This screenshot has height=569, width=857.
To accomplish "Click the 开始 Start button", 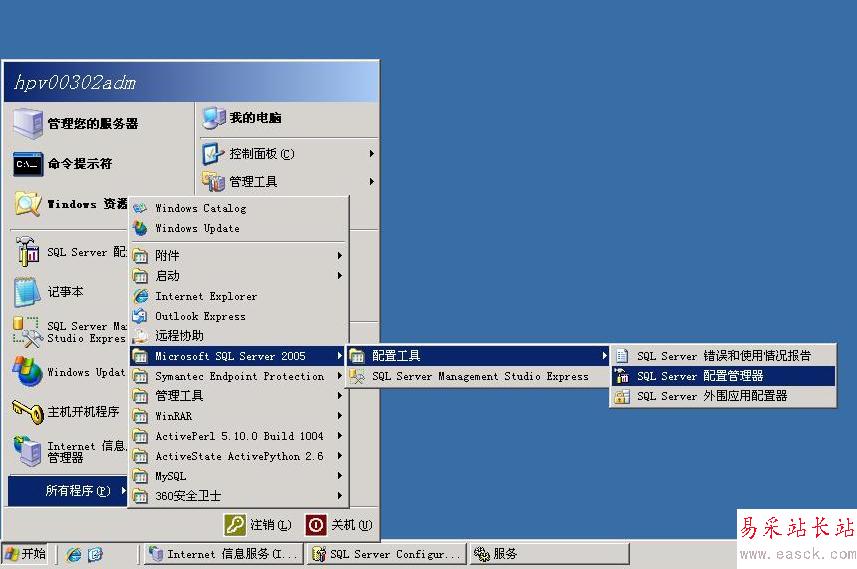I will (25, 554).
